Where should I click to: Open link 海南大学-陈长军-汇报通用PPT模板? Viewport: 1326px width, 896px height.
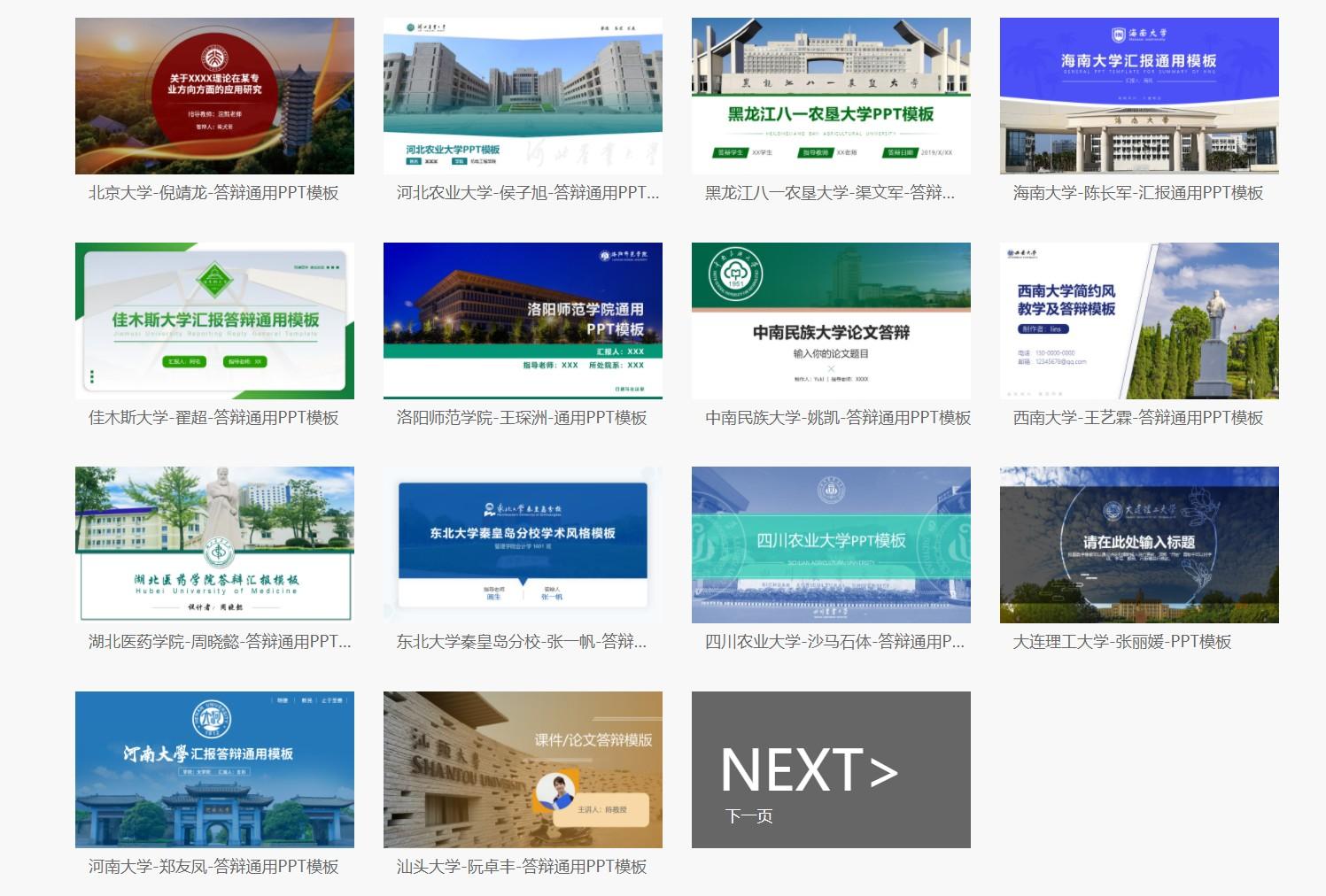click(1138, 193)
